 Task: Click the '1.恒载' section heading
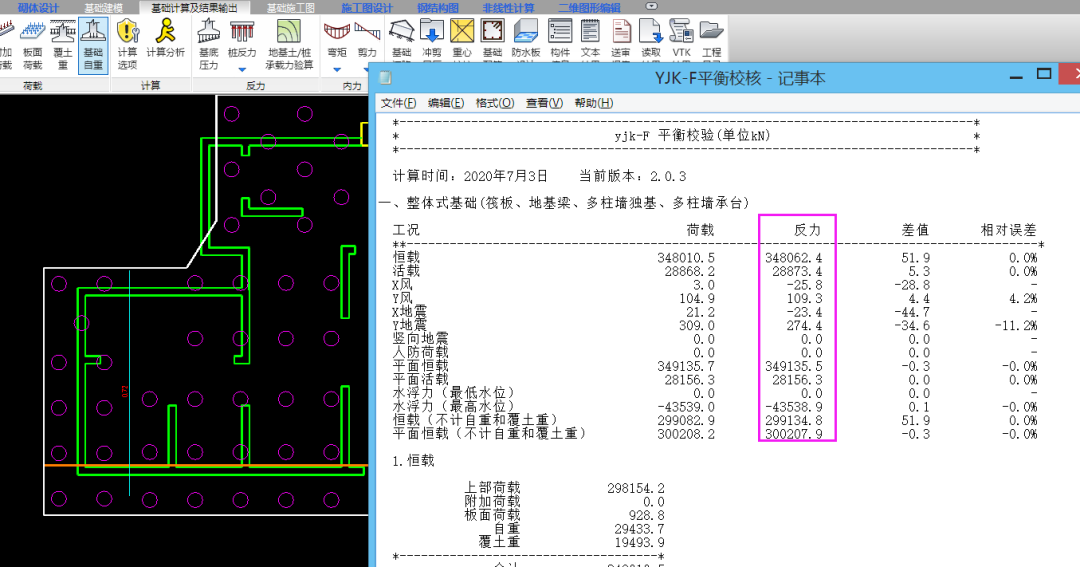(413, 461)
